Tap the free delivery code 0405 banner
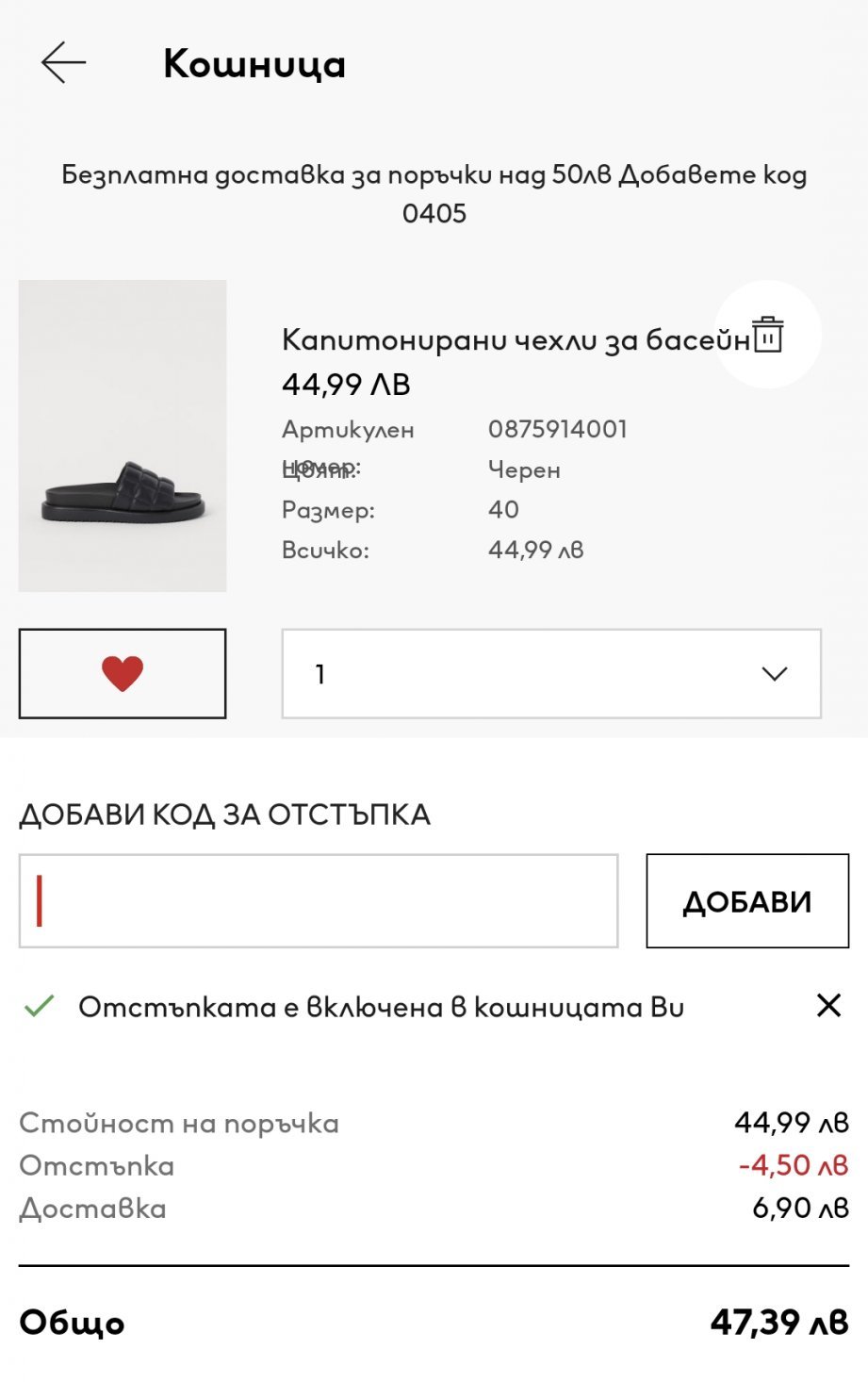868x1382 pixels. 434,193
